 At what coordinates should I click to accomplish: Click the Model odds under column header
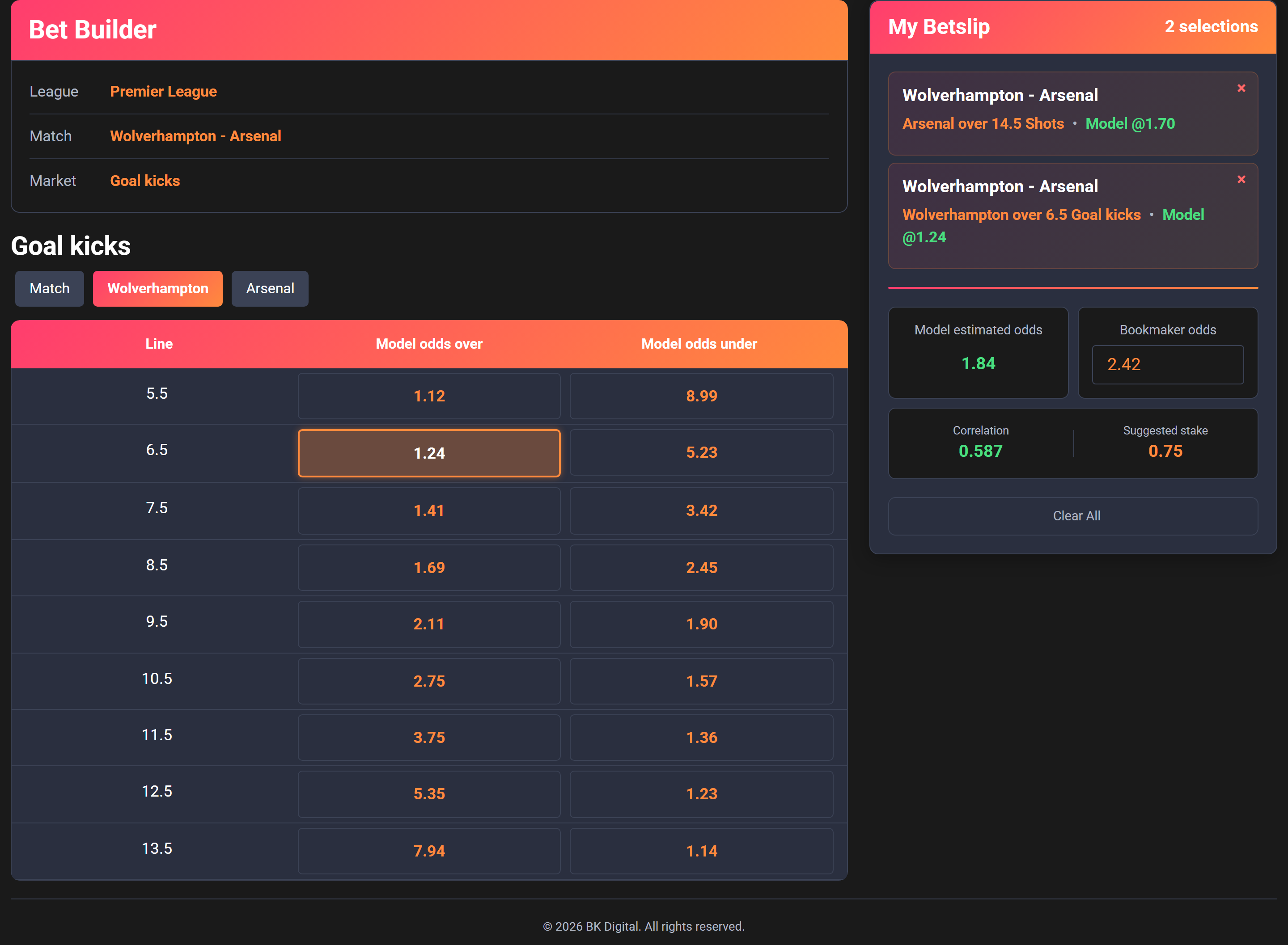coord(699,344)
